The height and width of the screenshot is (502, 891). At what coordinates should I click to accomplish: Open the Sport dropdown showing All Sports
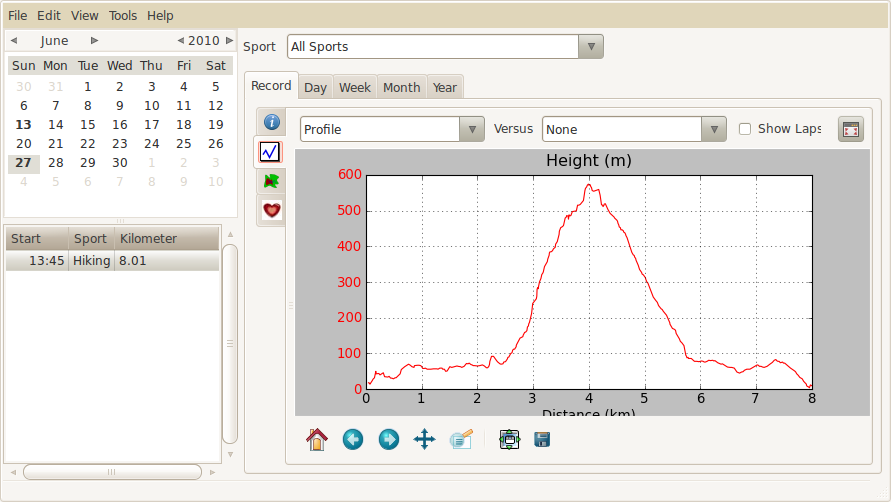445,46
